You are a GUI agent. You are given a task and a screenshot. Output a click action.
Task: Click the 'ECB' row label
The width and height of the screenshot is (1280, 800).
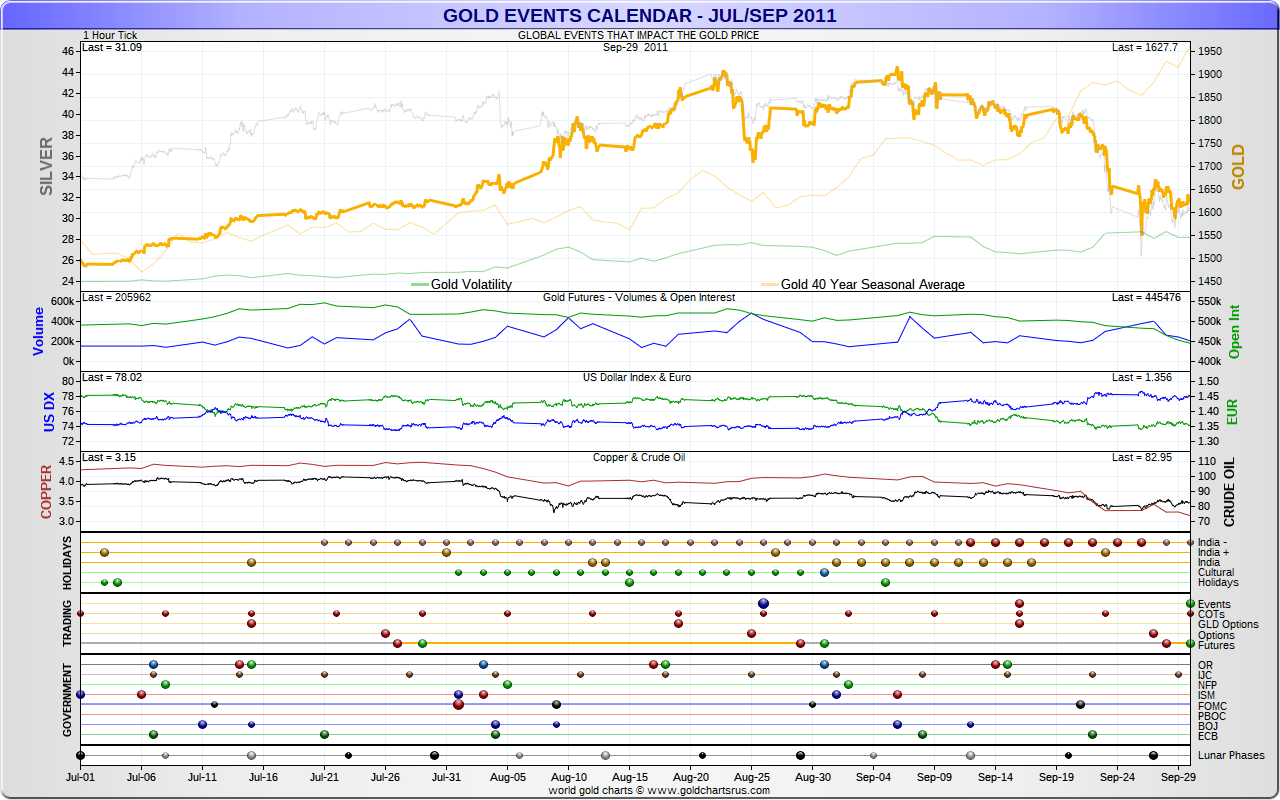click(1208, 737)
